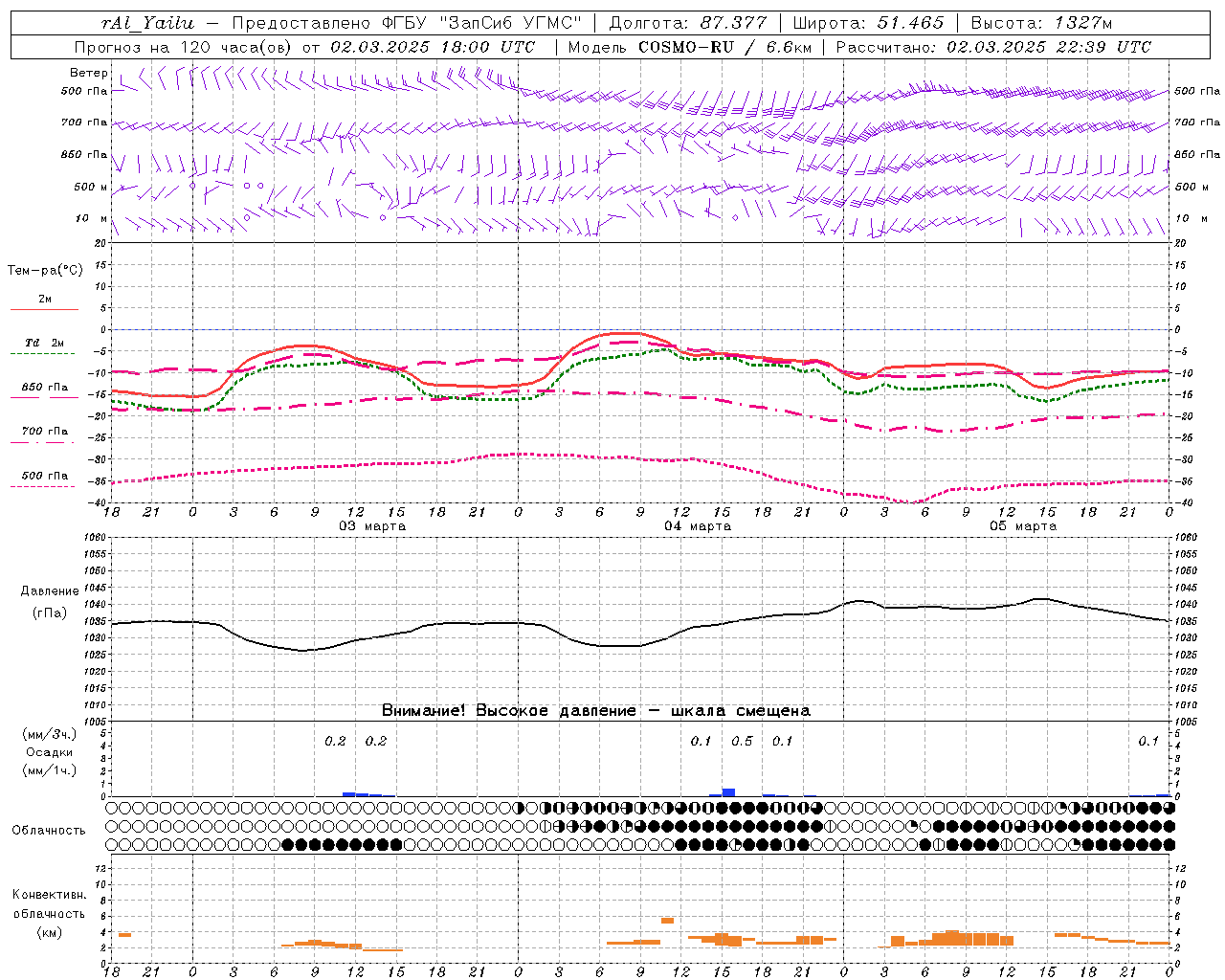Click the 04 марта date label

(x=699, y=526)
